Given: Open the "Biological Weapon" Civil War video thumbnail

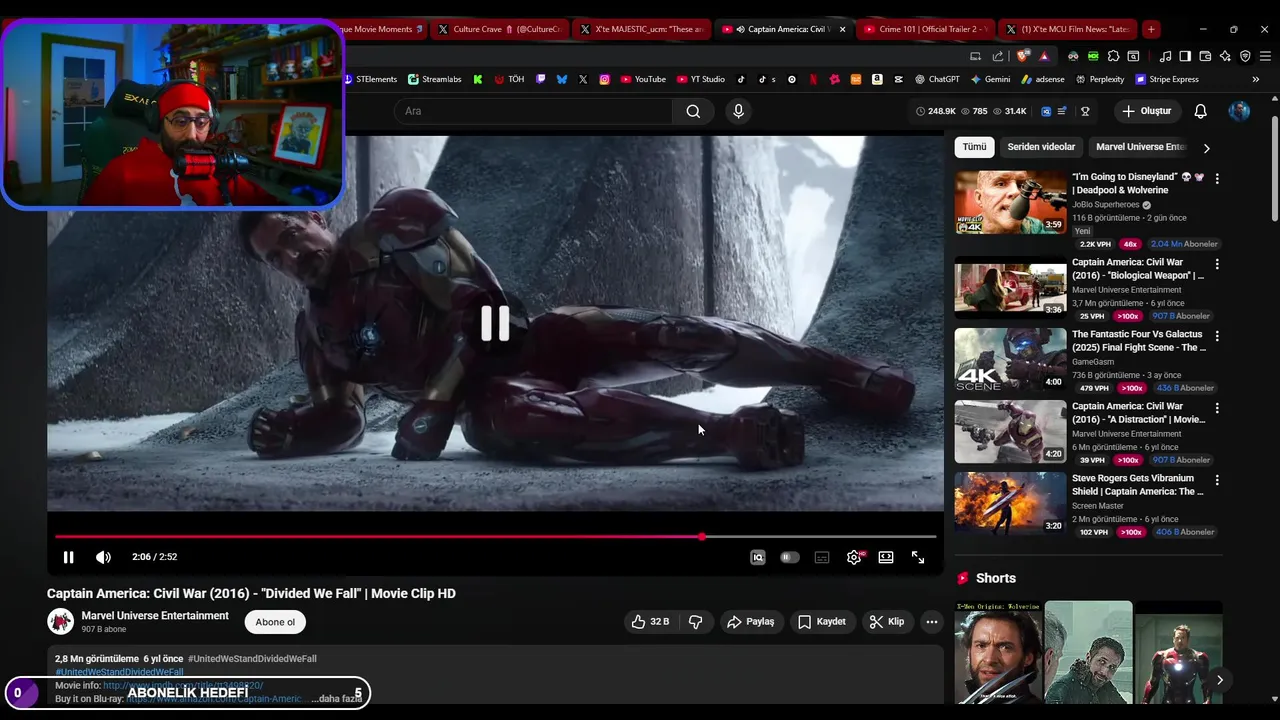Looking at the screenshot, I should click(x=1010, y=287).
